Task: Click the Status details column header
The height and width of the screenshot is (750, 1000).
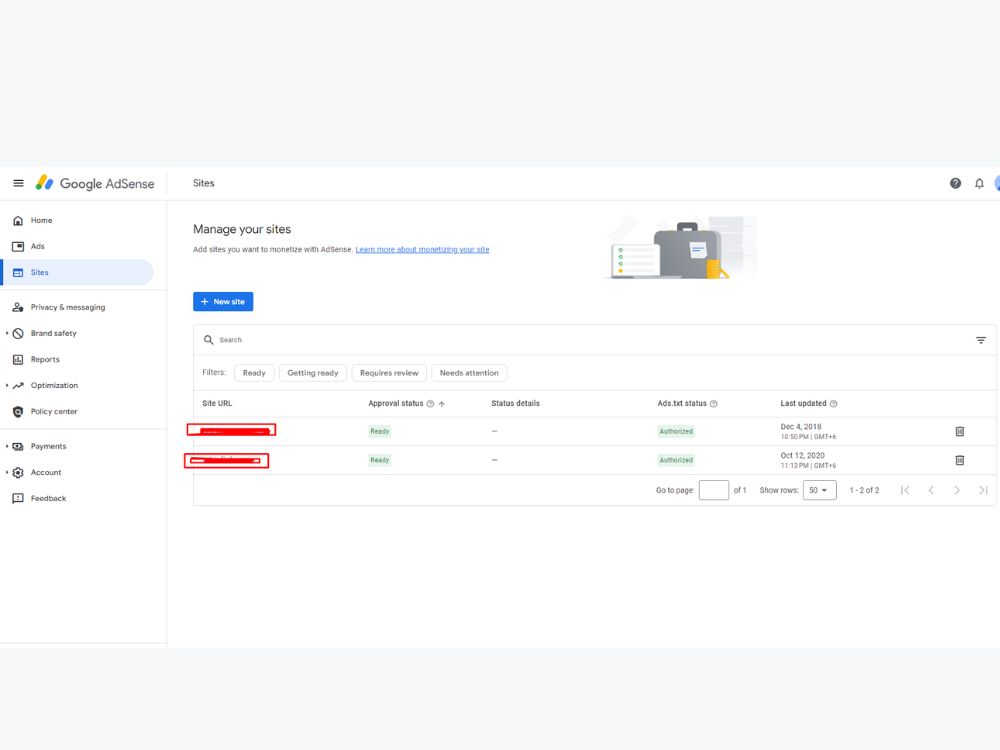Action: click(x=515, y=404)
